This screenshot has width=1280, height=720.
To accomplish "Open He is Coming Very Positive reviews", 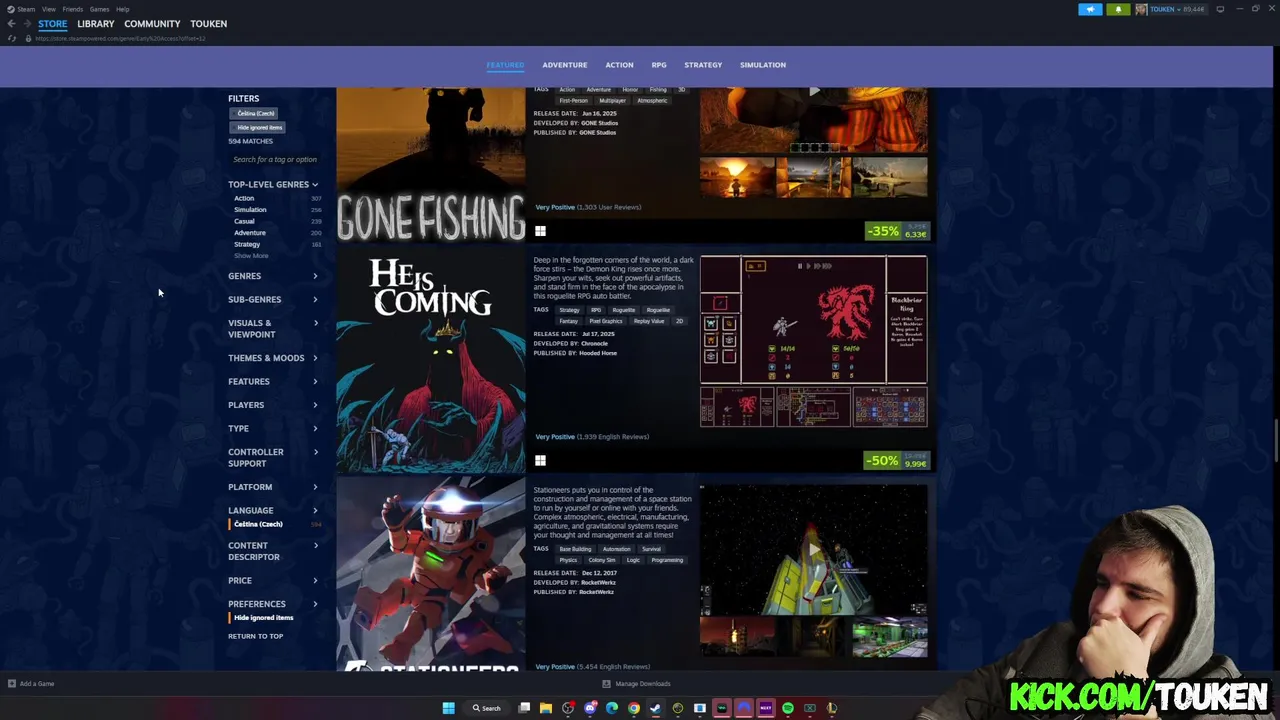I will click(x=592, y=437).
